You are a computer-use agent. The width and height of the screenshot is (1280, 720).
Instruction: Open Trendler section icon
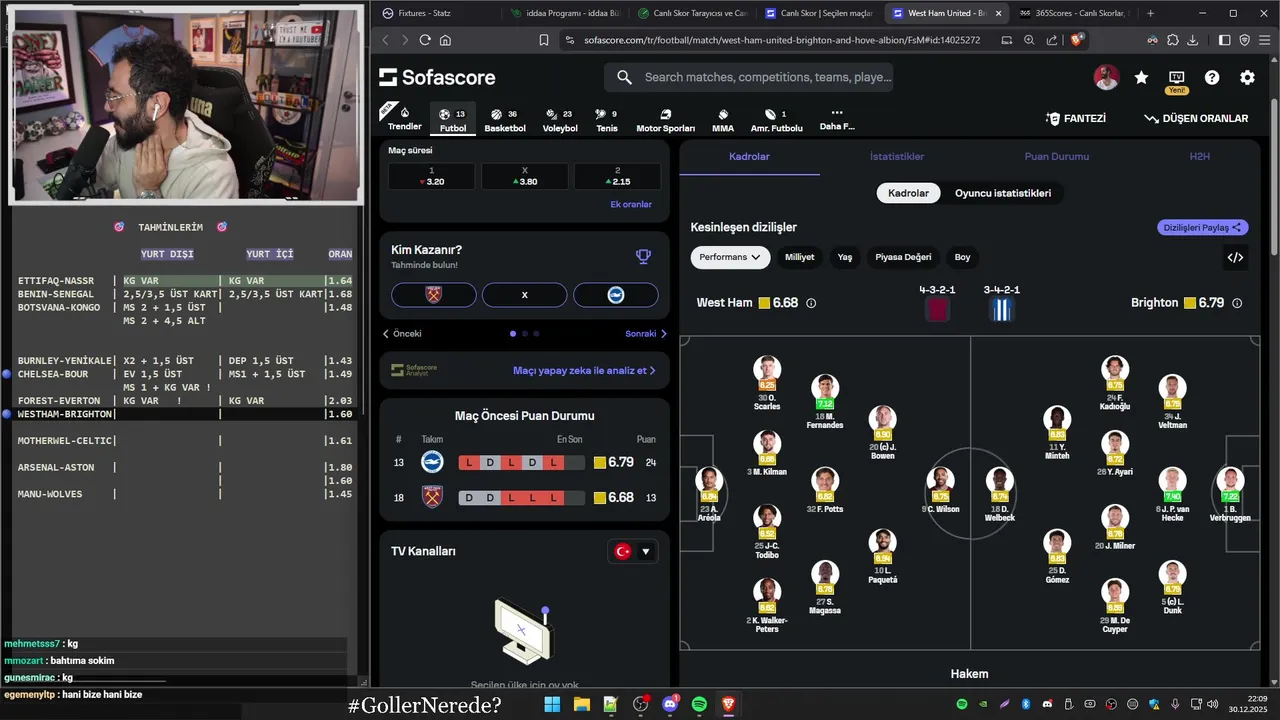404,114
